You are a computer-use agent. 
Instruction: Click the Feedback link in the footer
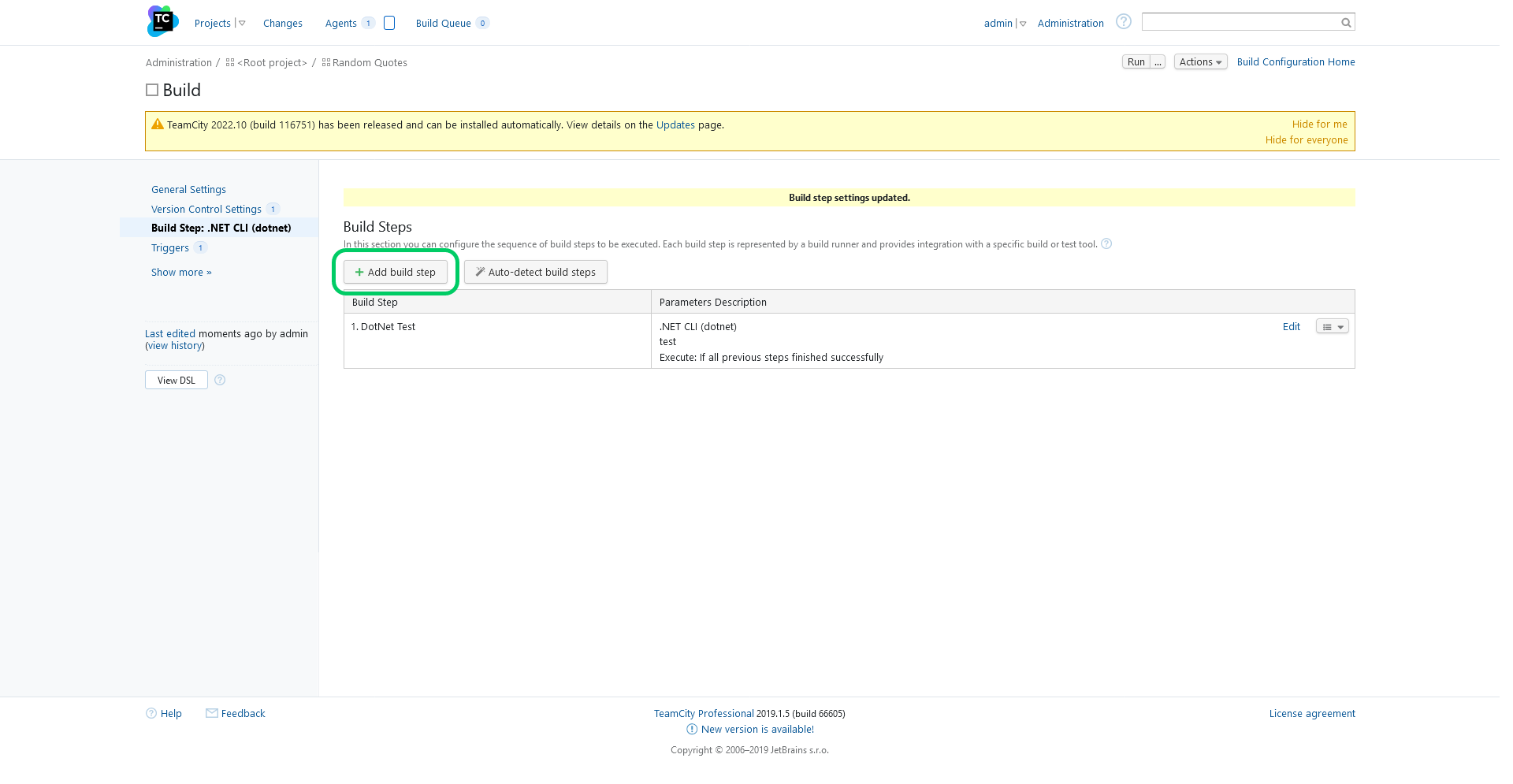243,714
